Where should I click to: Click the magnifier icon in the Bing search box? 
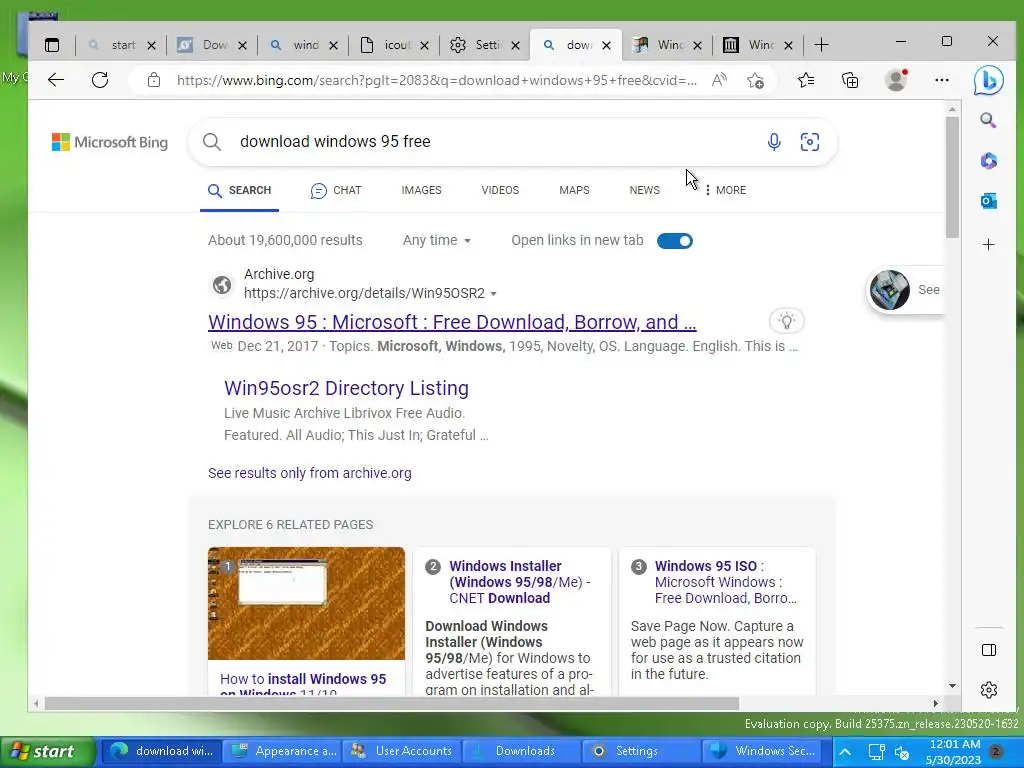(212, 142)
